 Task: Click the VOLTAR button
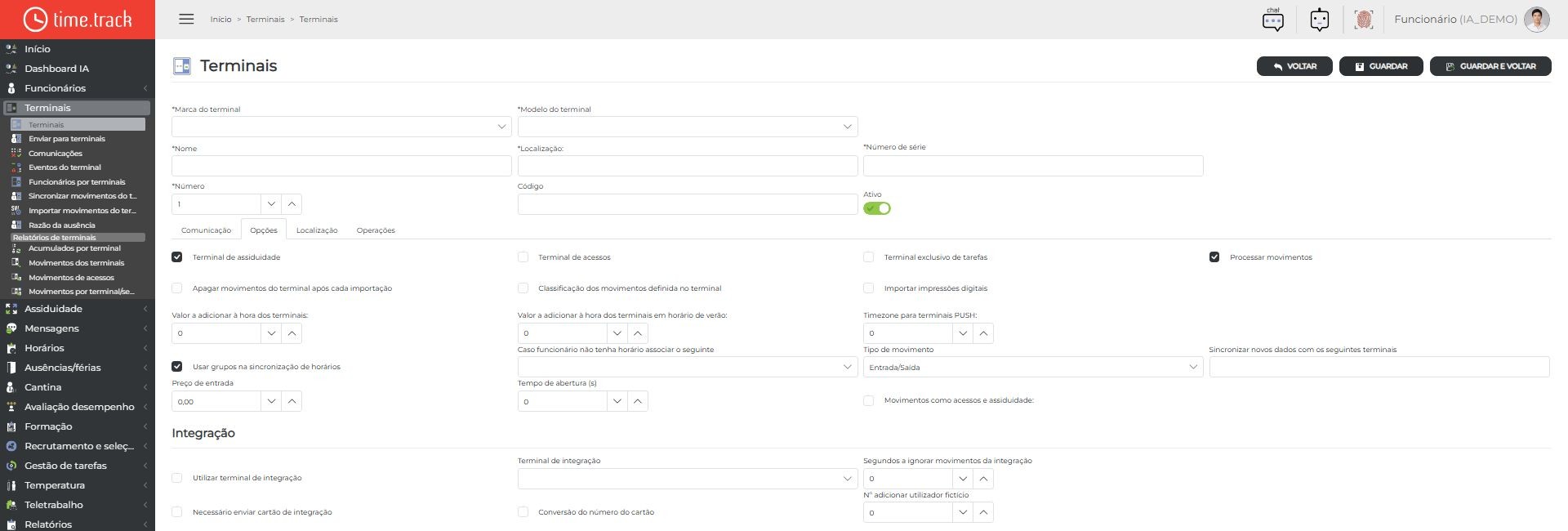(x=1294, y=66)
